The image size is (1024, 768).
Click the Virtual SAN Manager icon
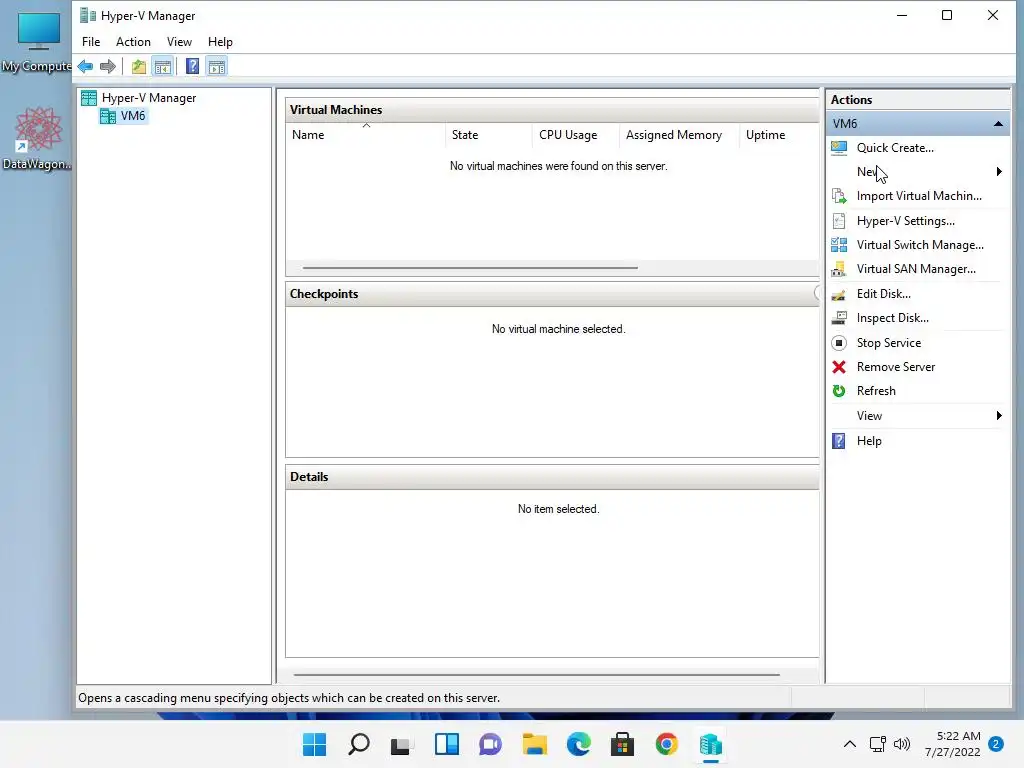pos(839,269)
